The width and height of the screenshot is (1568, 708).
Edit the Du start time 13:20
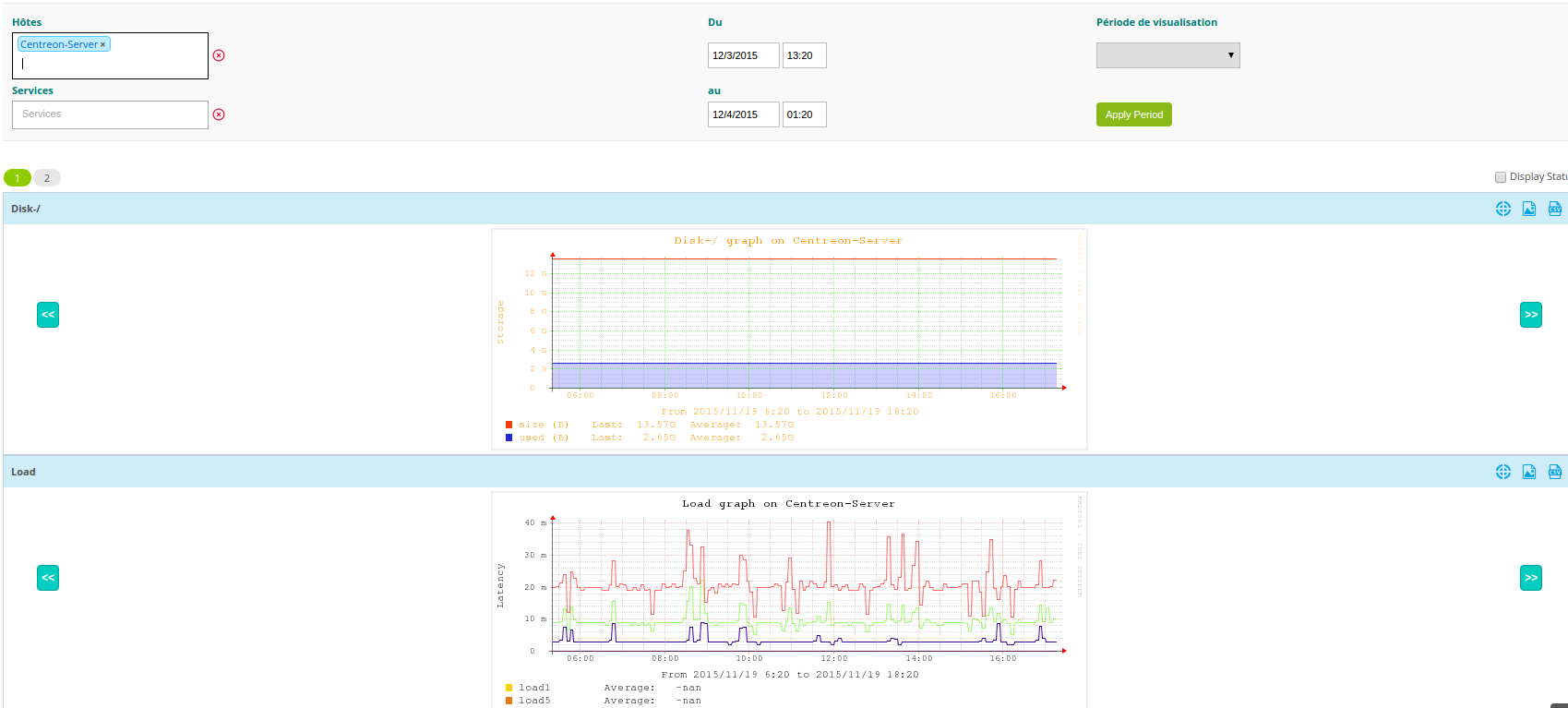804,55
